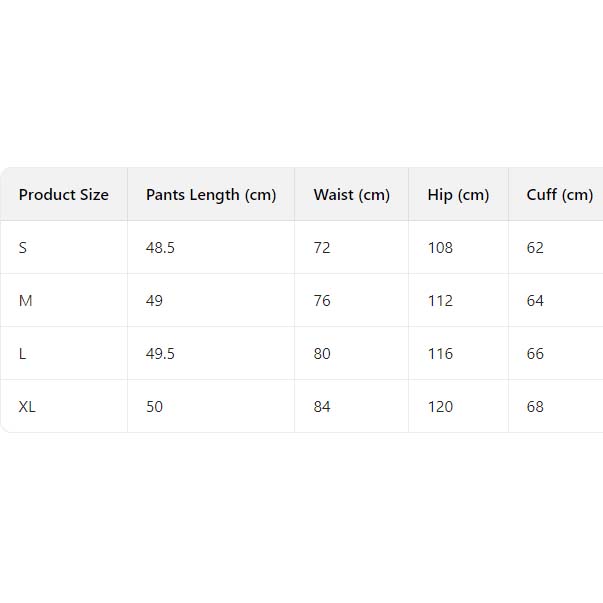Viewport: 603px width, 603px height.
Task: Select hip value 120 for size XL
Action: pos(440,407)
